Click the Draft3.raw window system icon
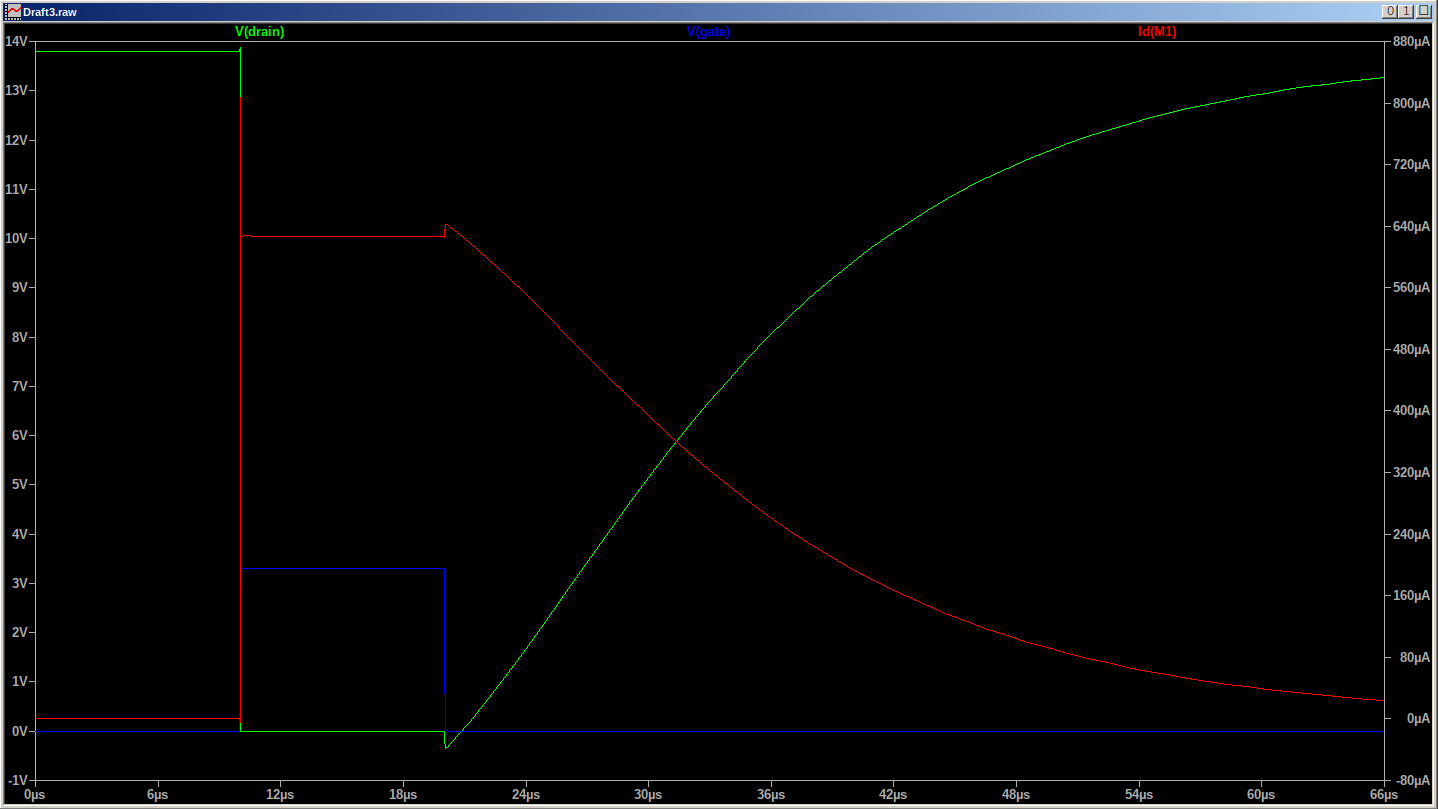 point(13,11)
